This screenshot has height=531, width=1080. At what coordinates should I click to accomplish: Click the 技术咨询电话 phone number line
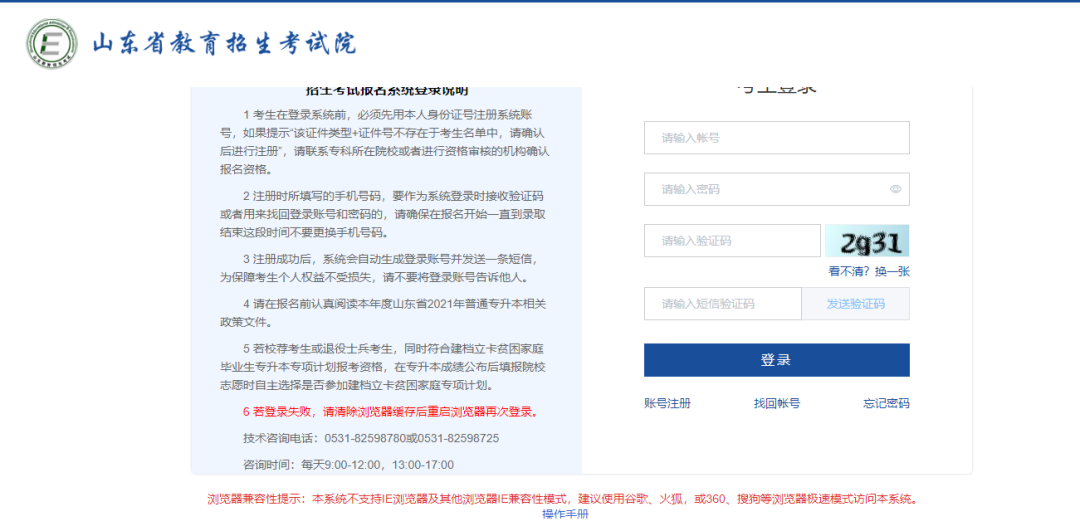(x=370, y=438)
